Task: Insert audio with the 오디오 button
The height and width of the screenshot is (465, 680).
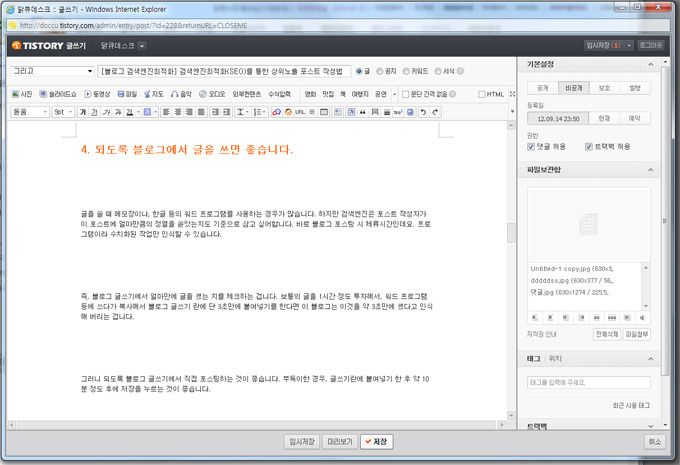Action: tap(212, 94)
